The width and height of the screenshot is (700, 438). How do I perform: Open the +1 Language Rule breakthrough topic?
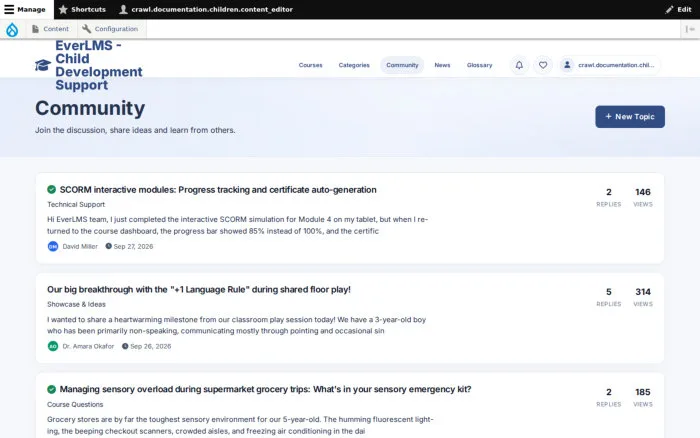click(x=199, y=290)
